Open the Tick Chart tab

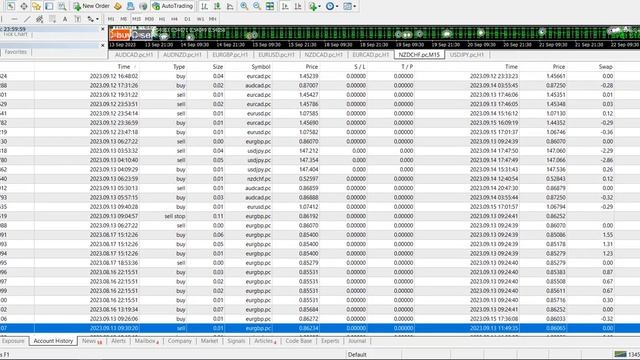point(15,35)
